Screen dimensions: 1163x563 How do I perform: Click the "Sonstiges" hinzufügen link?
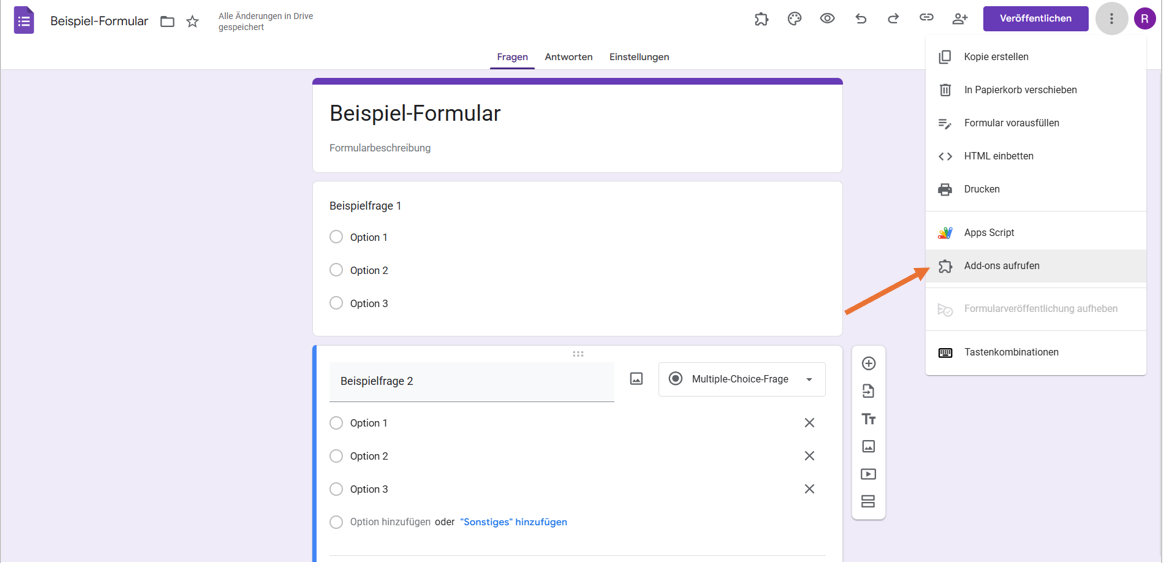(x=513, y=522)
